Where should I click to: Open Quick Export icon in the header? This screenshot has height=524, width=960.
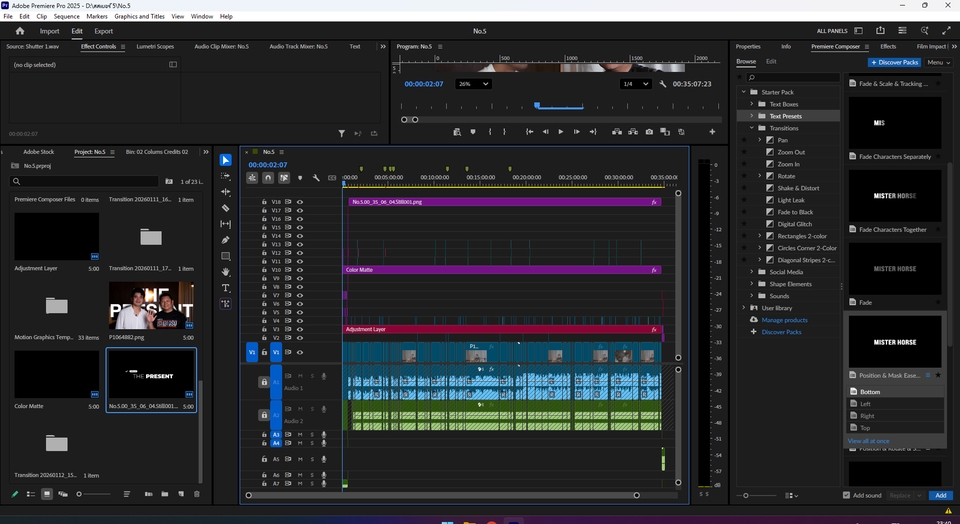coord(880,31)
